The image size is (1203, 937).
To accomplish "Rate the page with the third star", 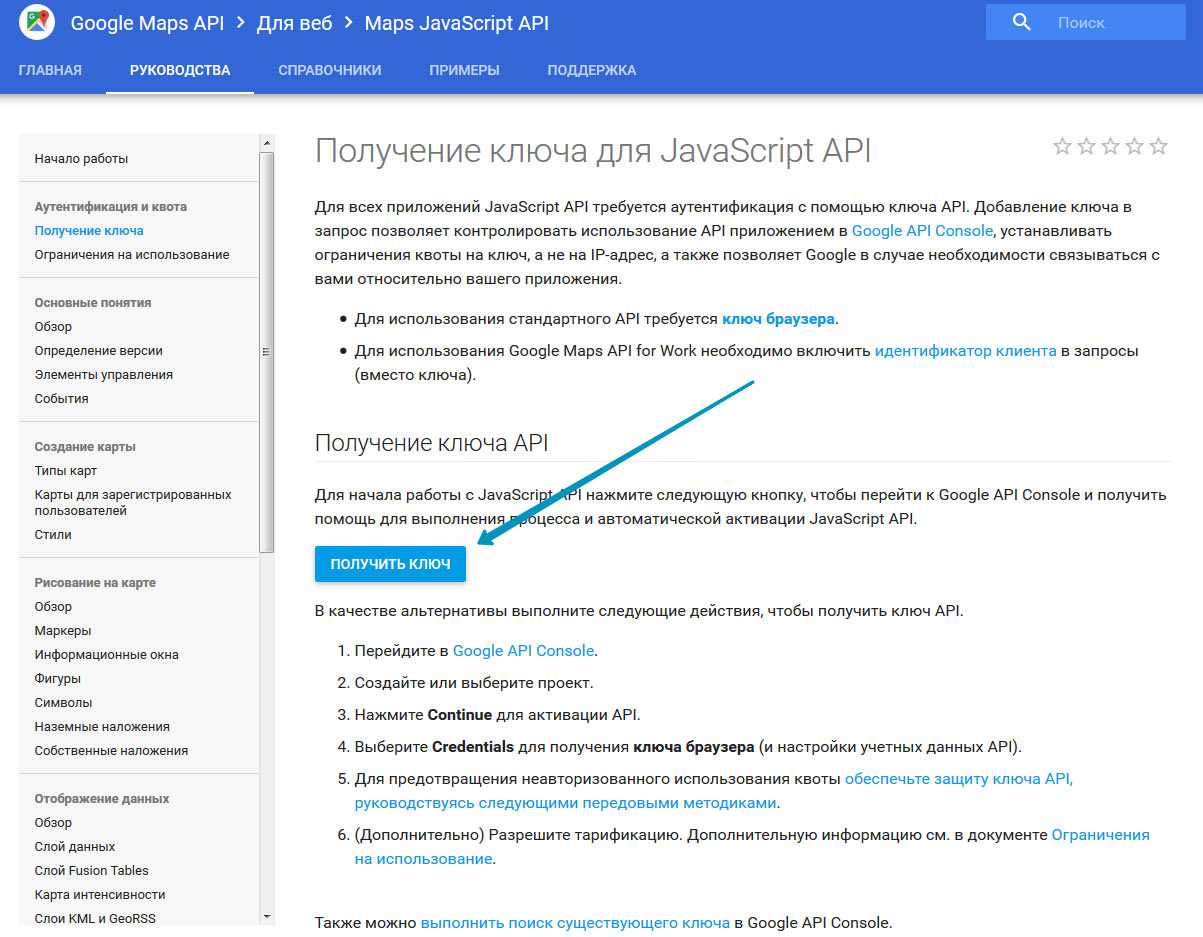I will point(1110,147).
